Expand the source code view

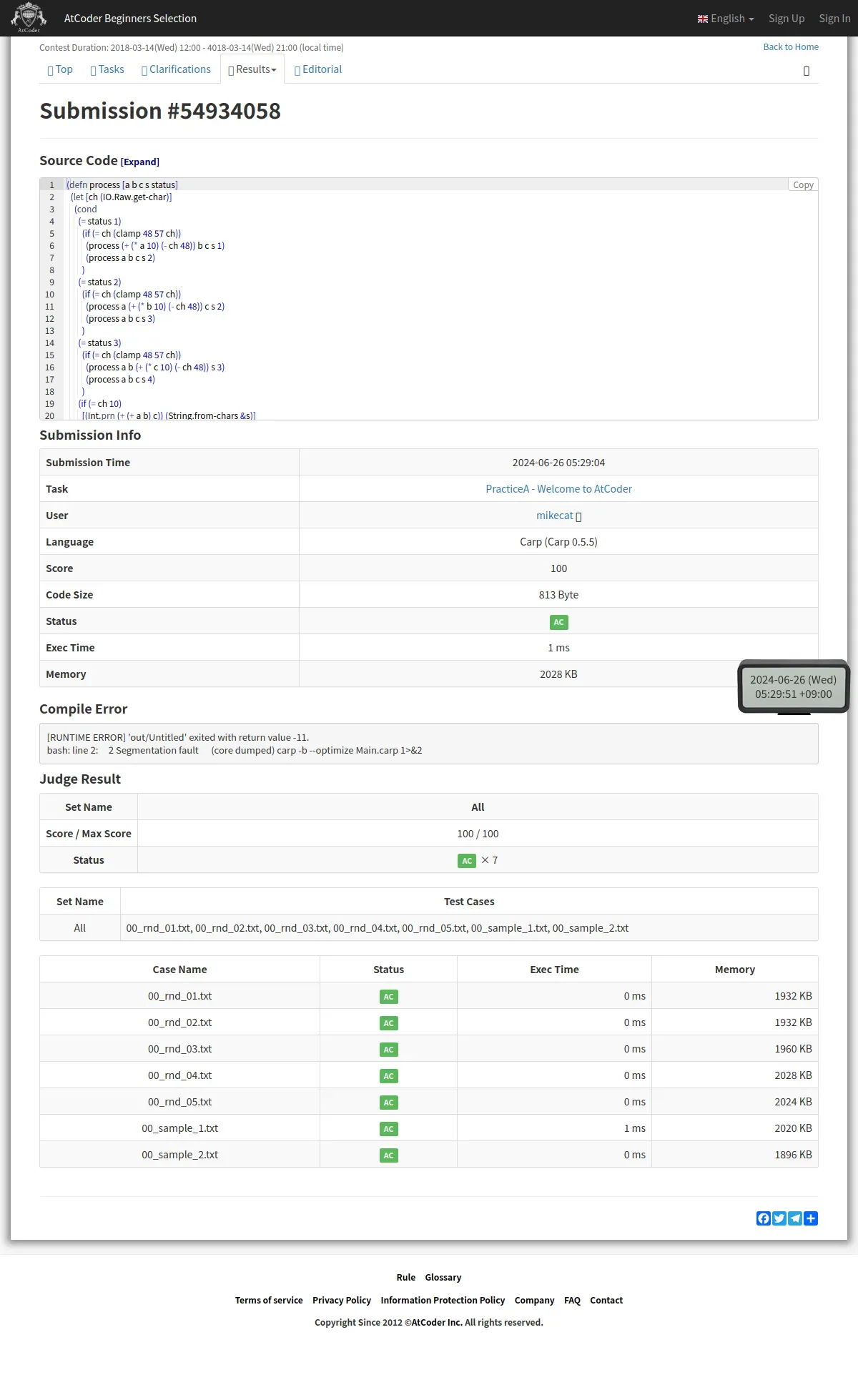140,162
